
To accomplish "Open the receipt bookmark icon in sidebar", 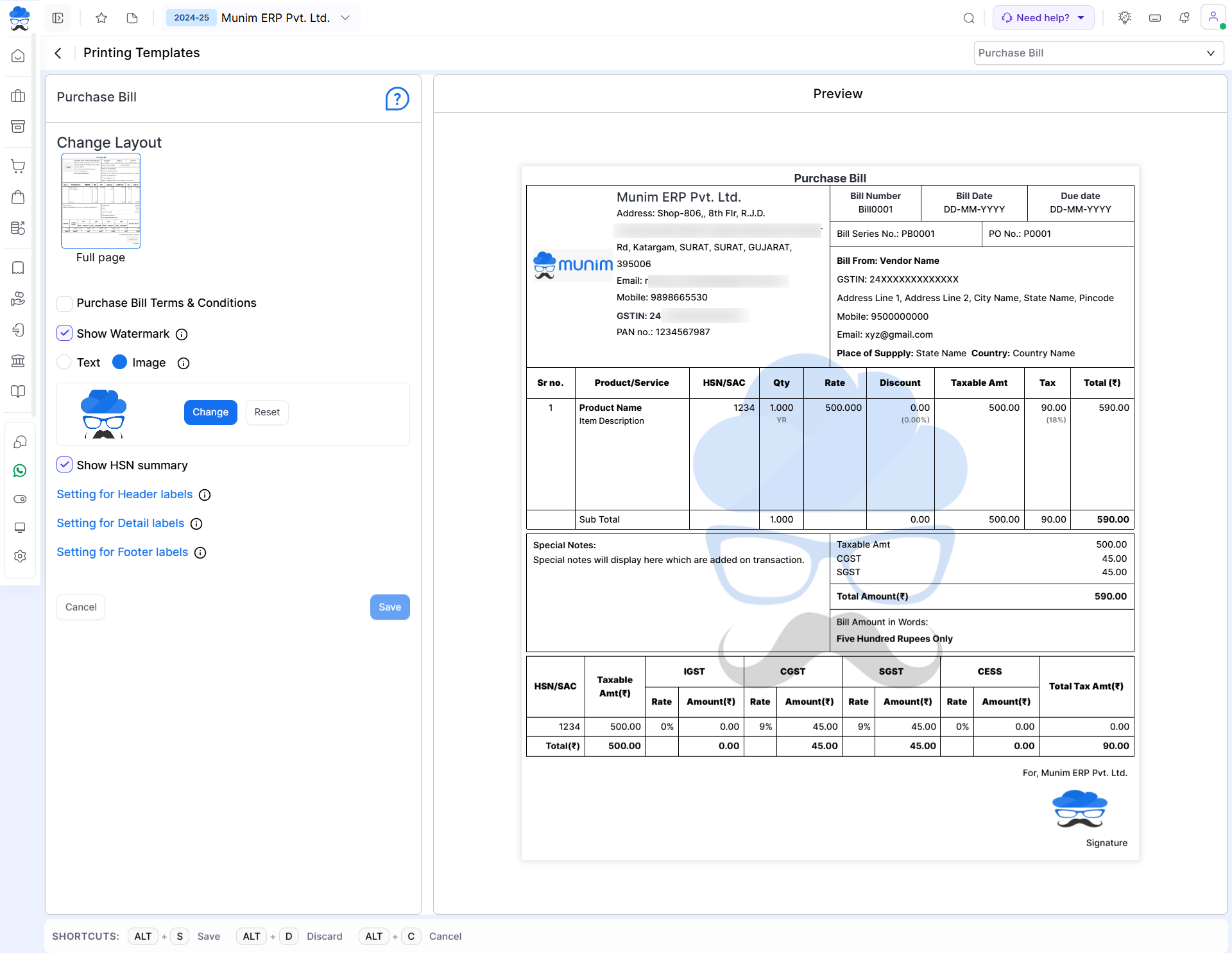I will [19, 268].
